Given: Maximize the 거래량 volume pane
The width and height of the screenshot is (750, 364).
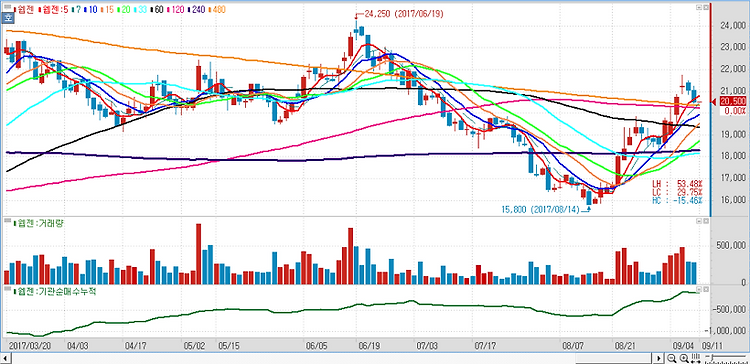Looking at the screenshot, I should coord(705,221).
